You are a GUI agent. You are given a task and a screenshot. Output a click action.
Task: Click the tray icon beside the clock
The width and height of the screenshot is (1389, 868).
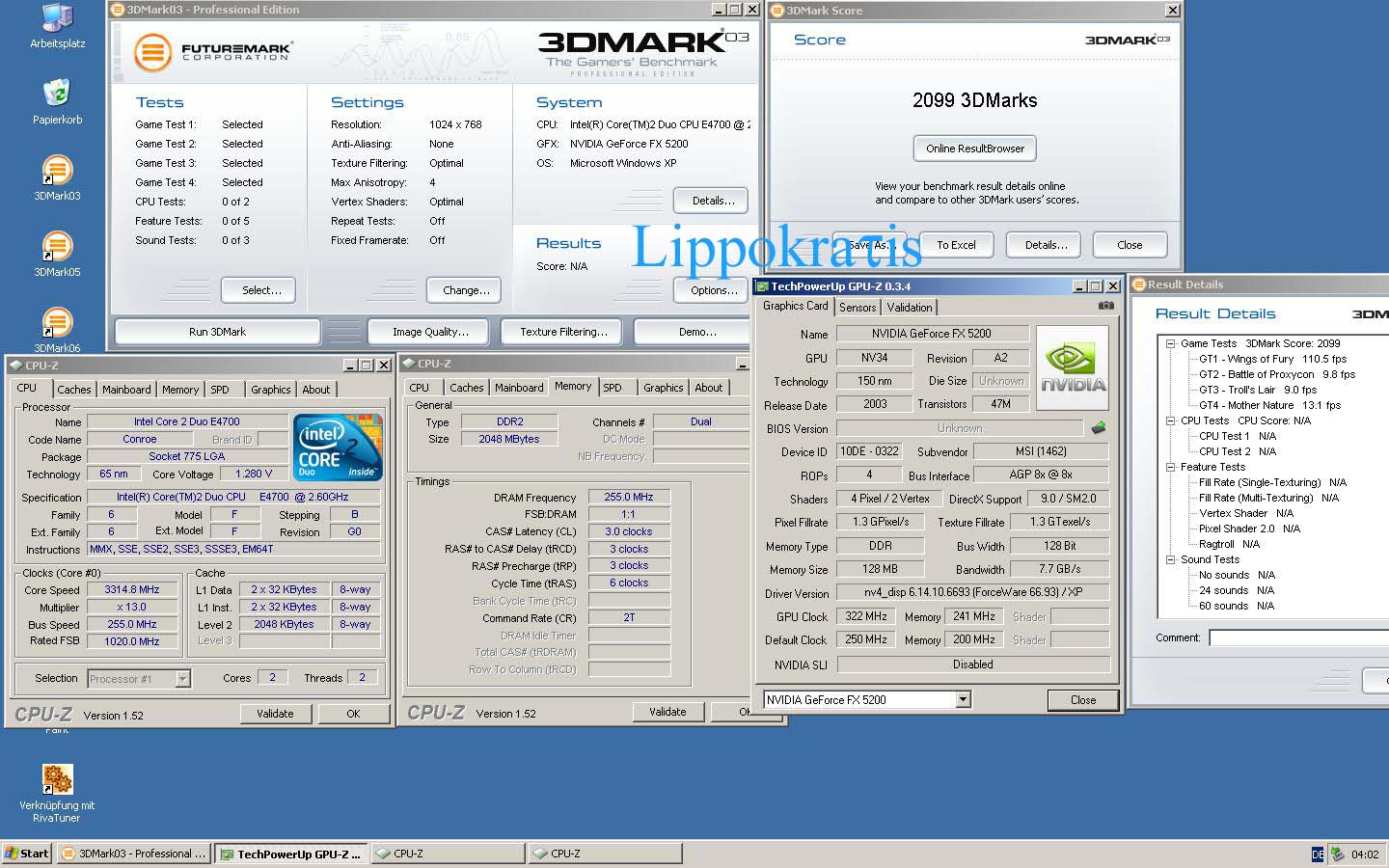[x=1337, y=854]
